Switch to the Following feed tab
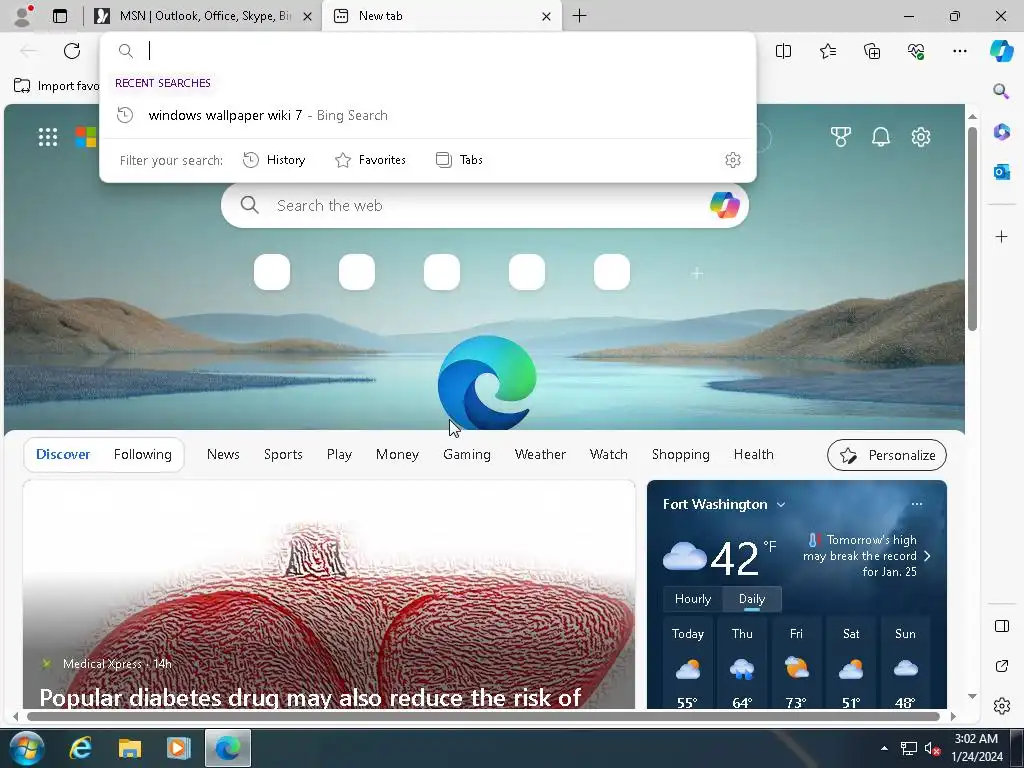 [x=142, y=454]
